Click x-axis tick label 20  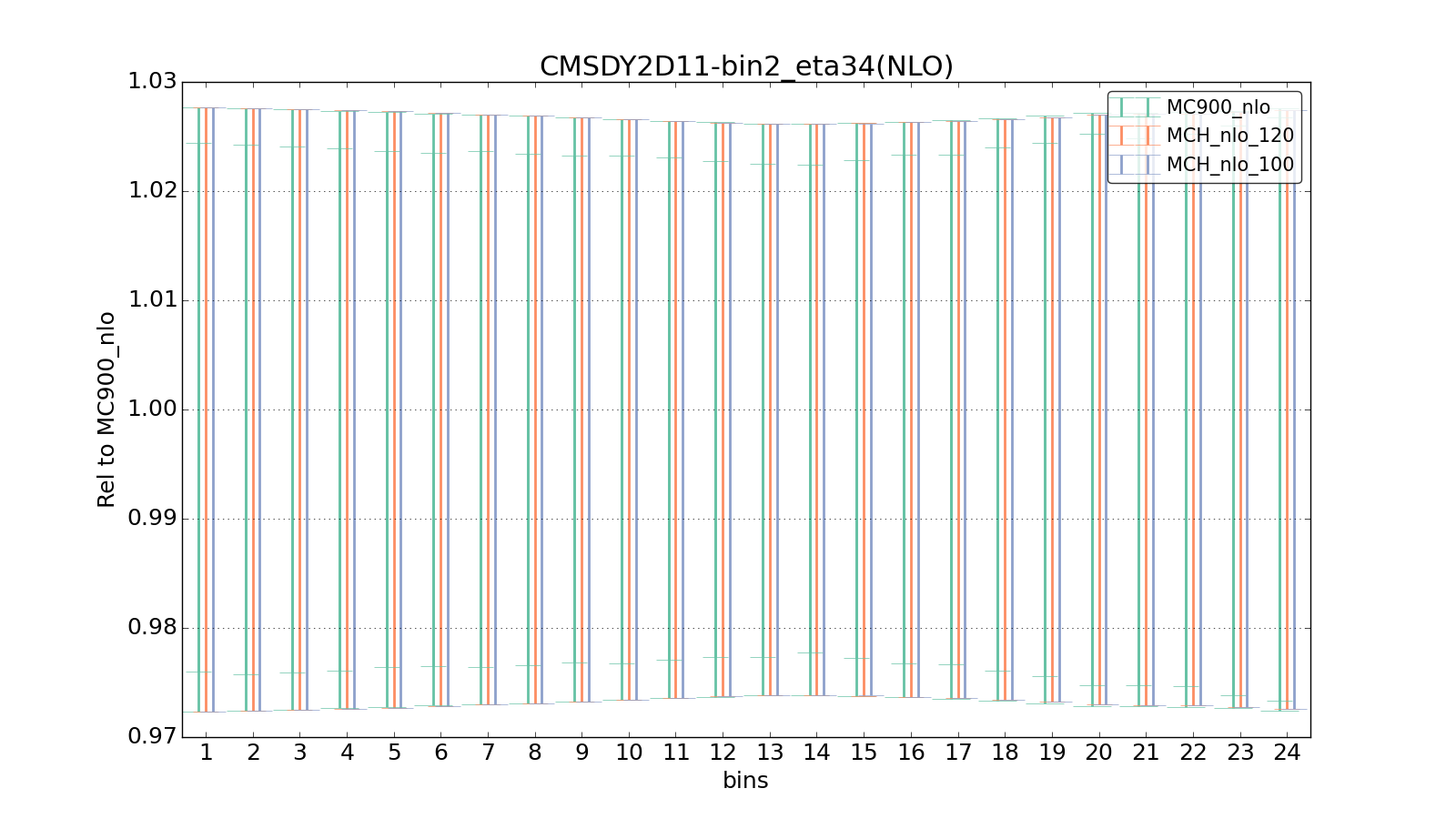pos(1099,753)
